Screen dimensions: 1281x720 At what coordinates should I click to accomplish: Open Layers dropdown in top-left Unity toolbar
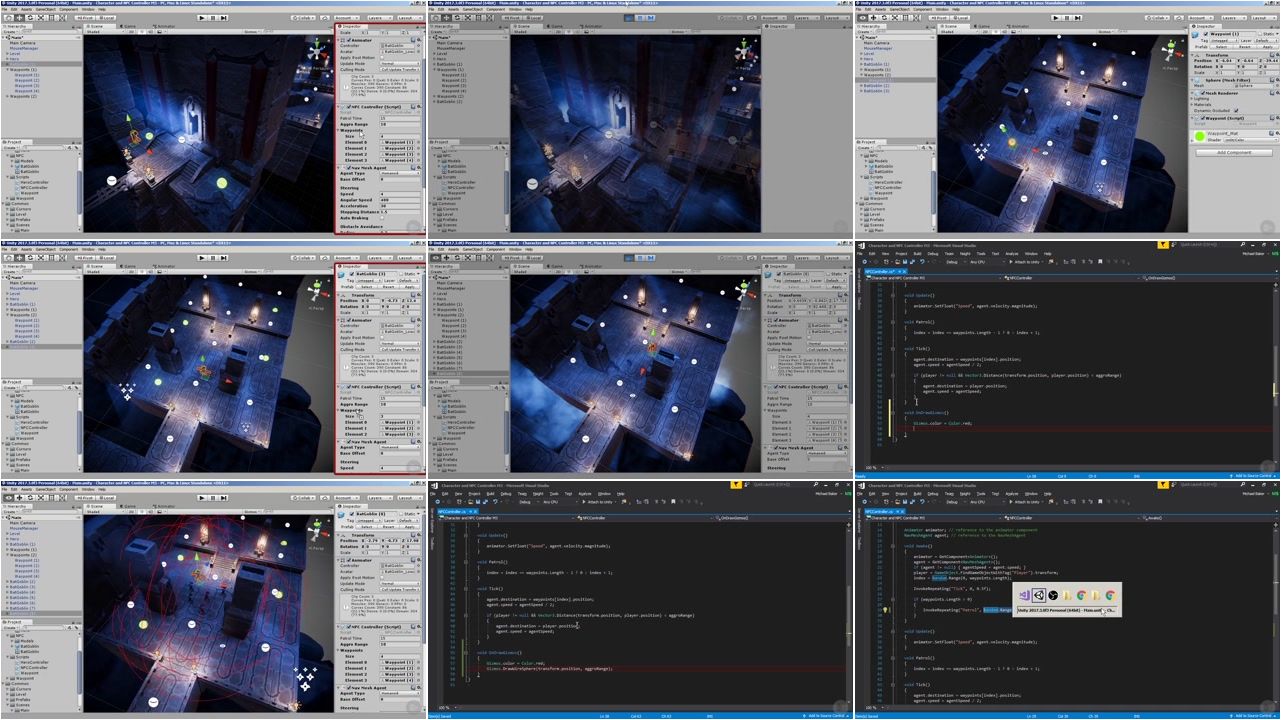pos(381,18)
